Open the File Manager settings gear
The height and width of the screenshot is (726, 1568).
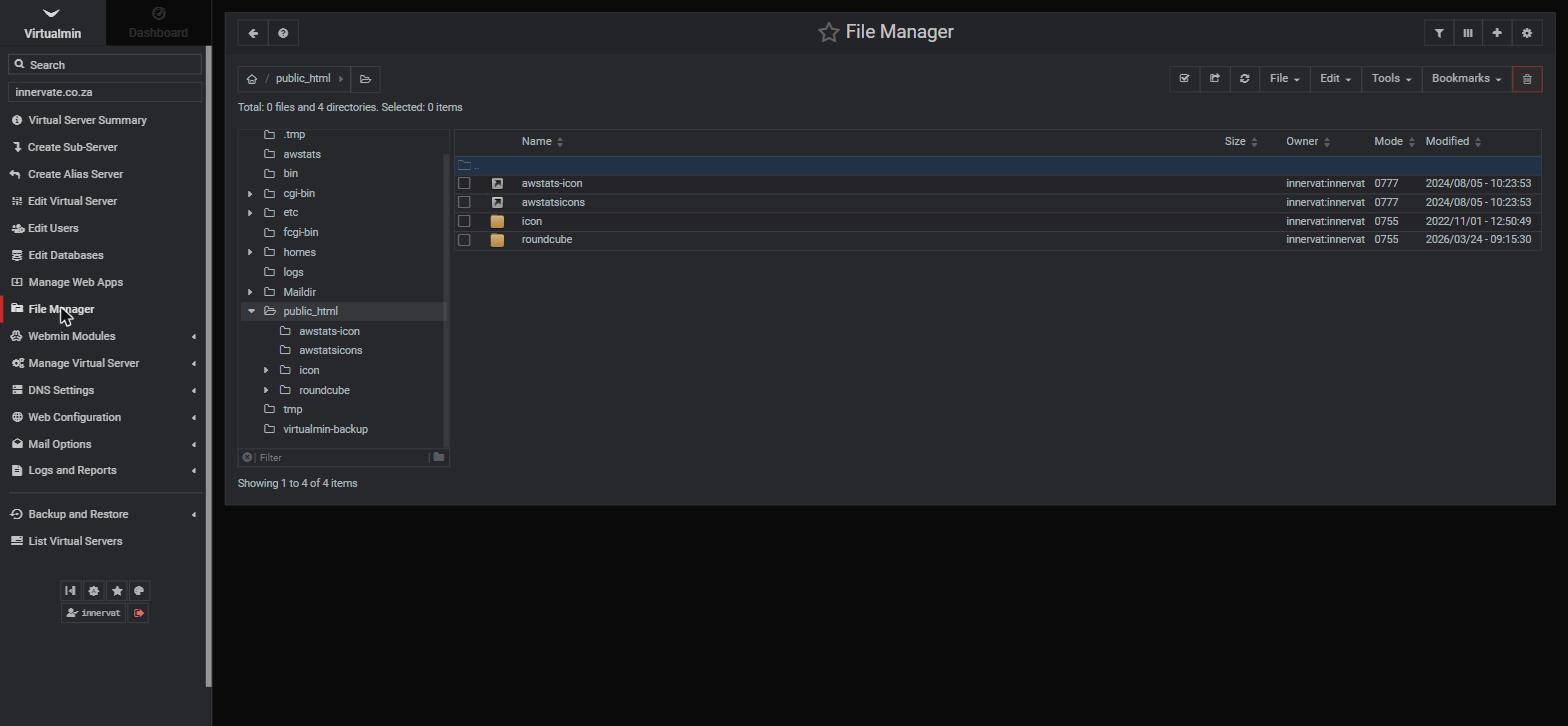tap(1527, 33)
